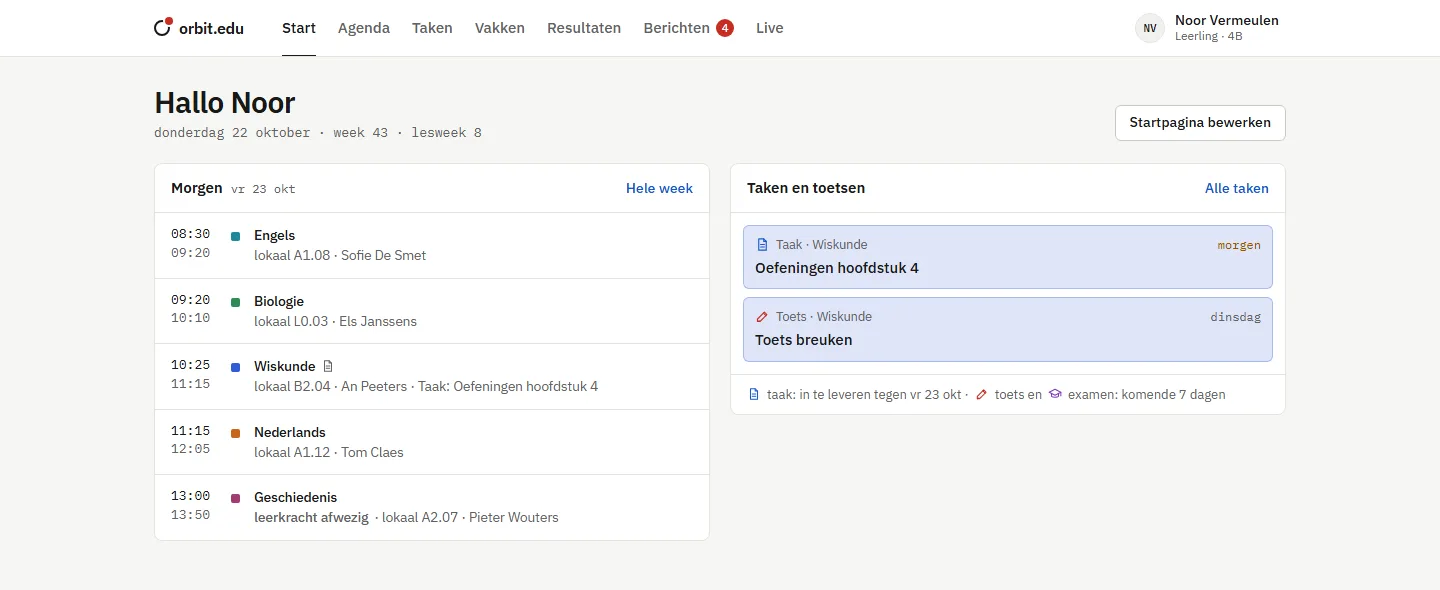The height and width of the screenshot is (590, 1440).
Task: Click the Startpagina bewerken button
Action: [x=1200, y=123]
